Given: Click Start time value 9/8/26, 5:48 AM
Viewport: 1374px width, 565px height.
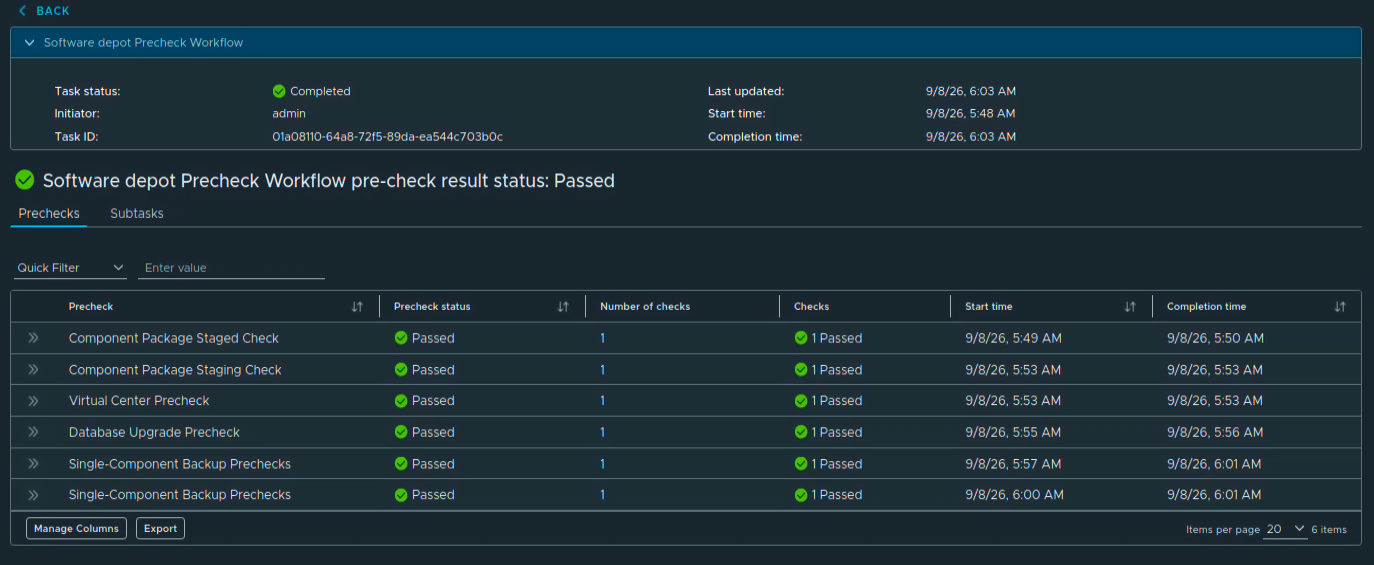Looking at the screenshot, I should pos(971,114).
